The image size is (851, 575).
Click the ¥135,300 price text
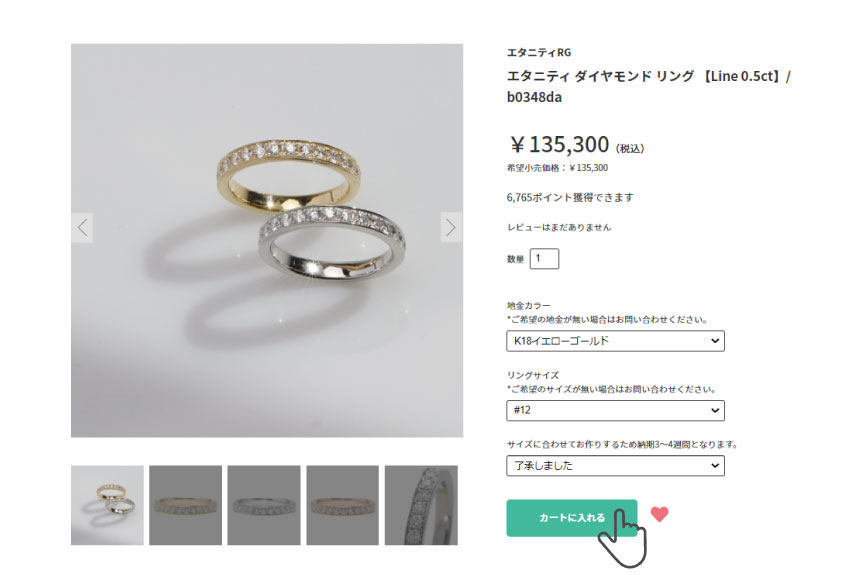(x=559, y=145)
